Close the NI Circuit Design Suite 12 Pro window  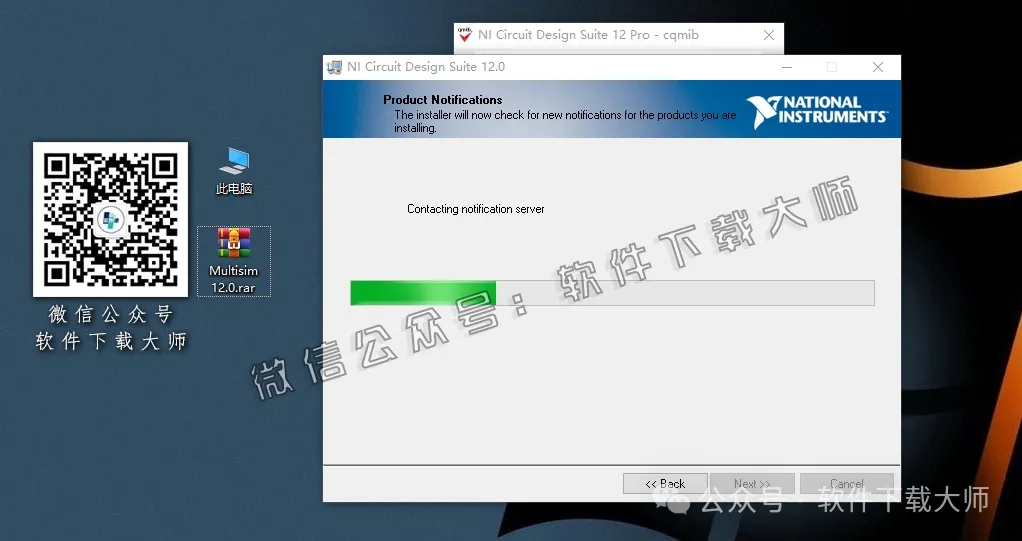pos(769,35)
